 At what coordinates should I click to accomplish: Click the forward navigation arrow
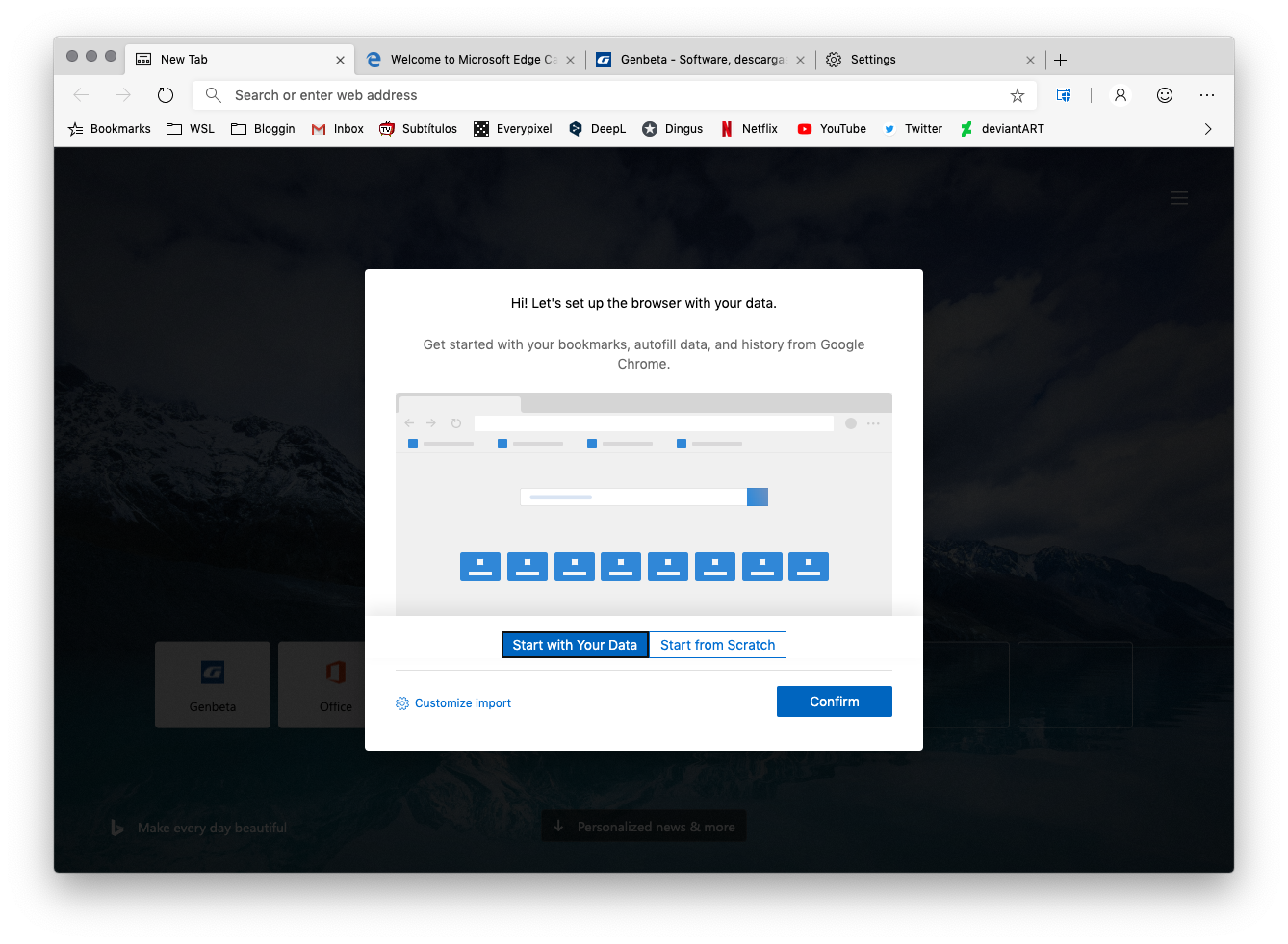tap(123, 95)
